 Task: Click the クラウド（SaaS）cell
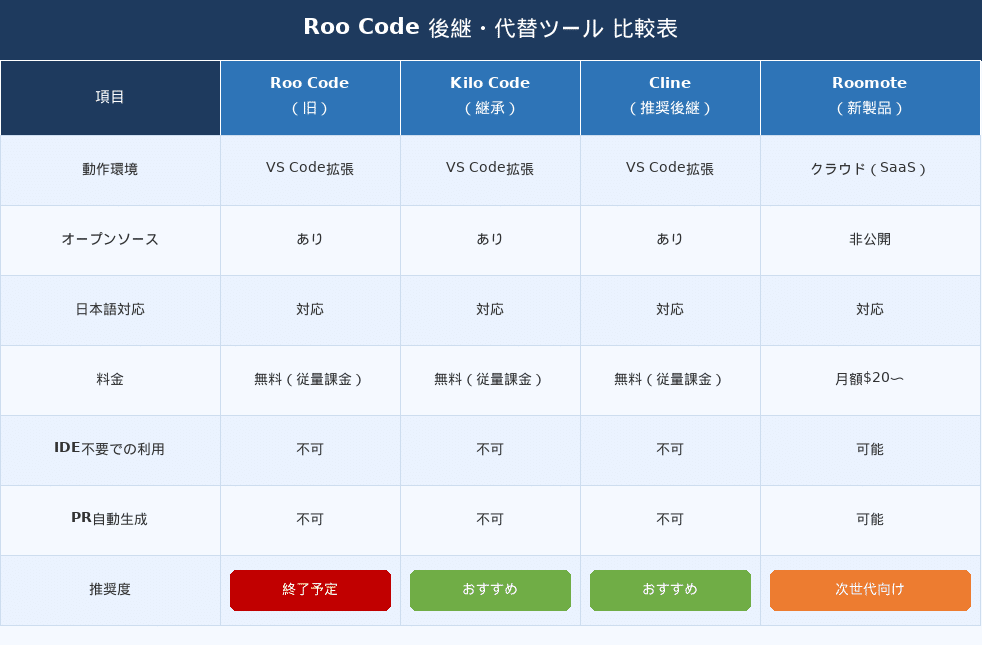click(x=870, y=168)
